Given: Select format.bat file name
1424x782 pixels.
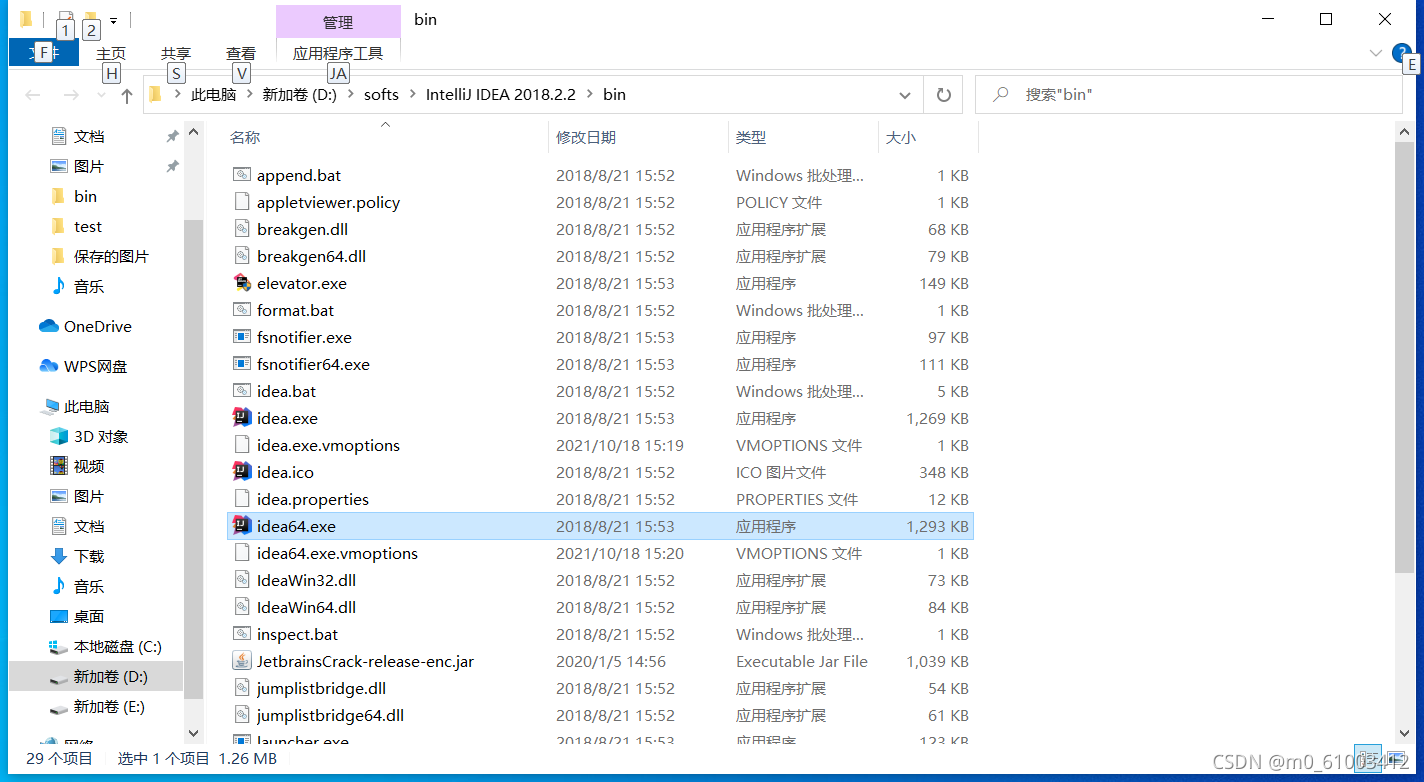Looking at the screenshot, I should click(x=295, y=310).
